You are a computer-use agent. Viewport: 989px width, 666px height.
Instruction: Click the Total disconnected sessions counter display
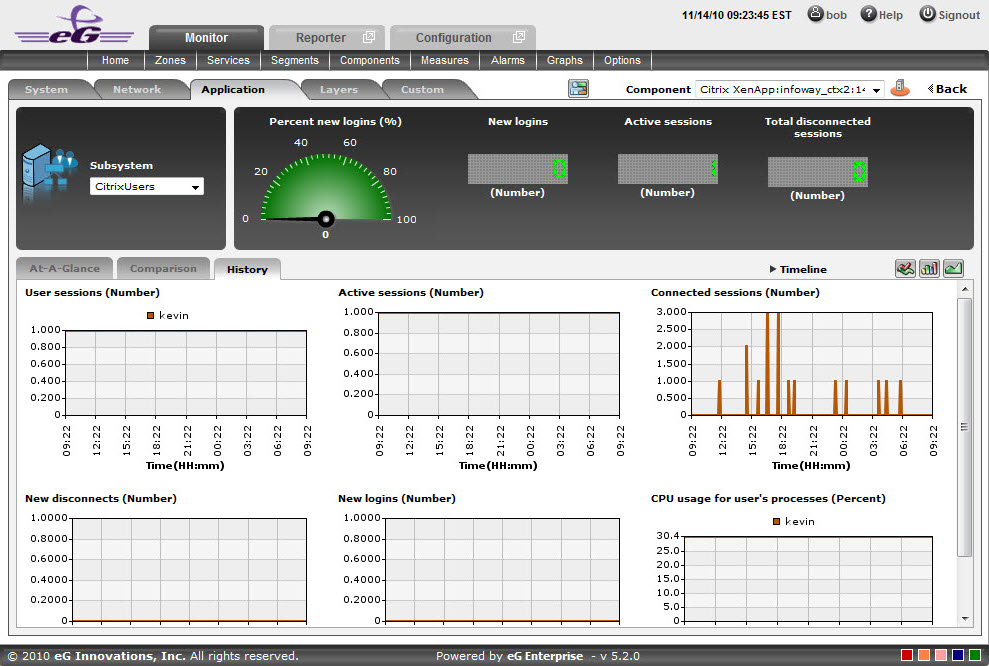[x=817, y=172]
